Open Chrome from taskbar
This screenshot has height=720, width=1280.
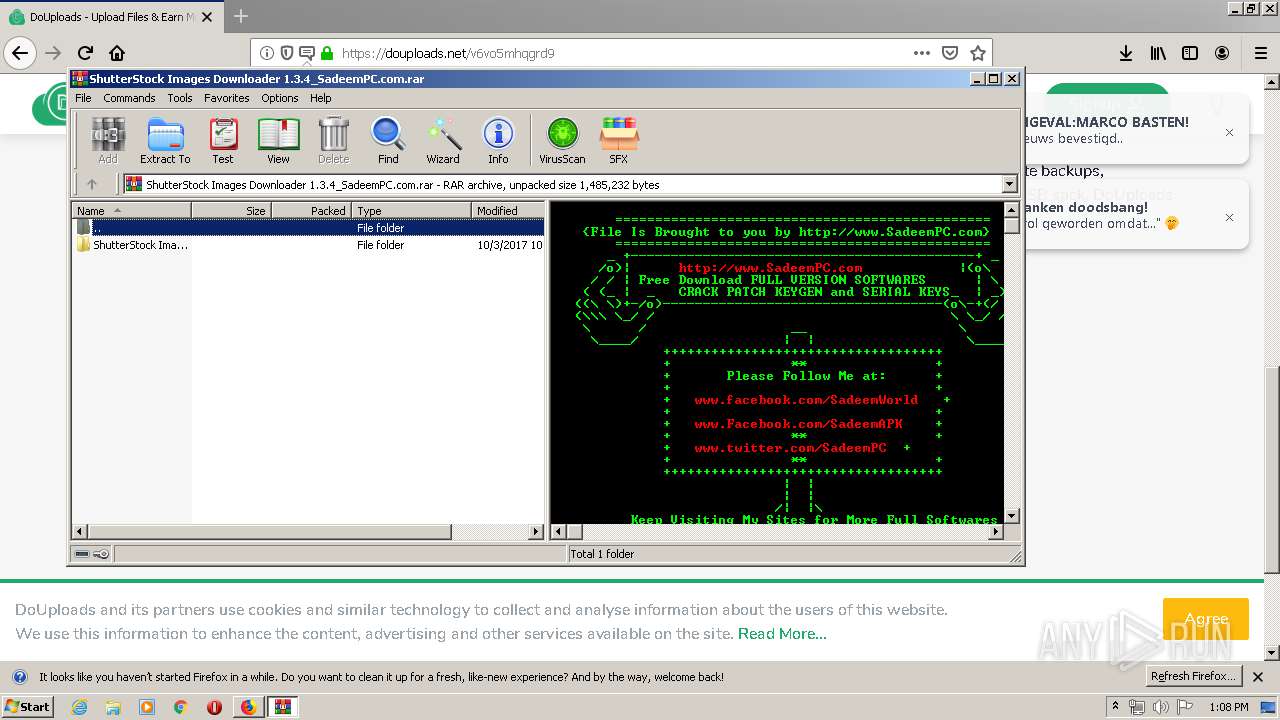click(180, 707)
